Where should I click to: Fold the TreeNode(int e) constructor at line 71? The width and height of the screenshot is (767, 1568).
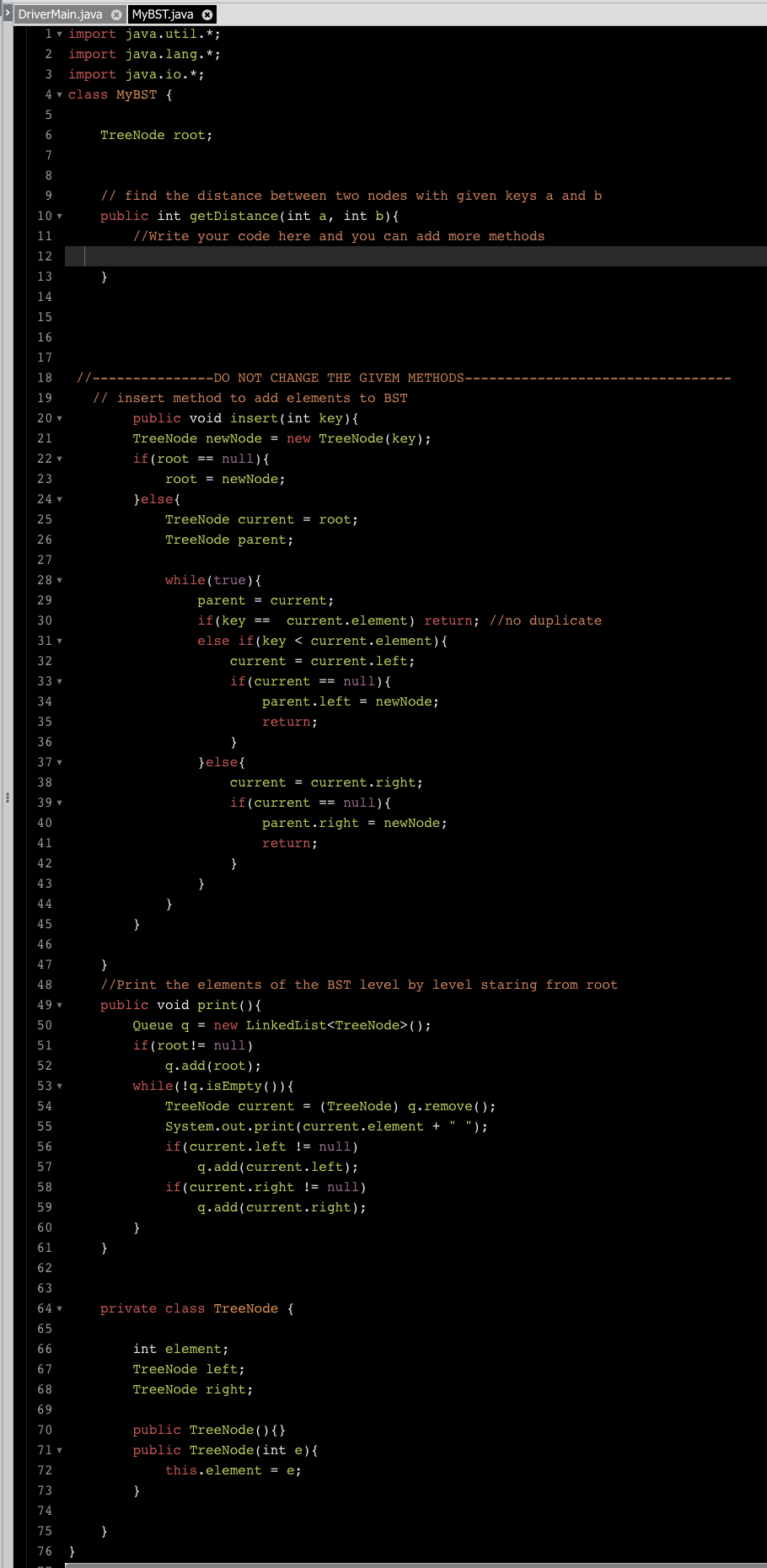[59, 1450]
